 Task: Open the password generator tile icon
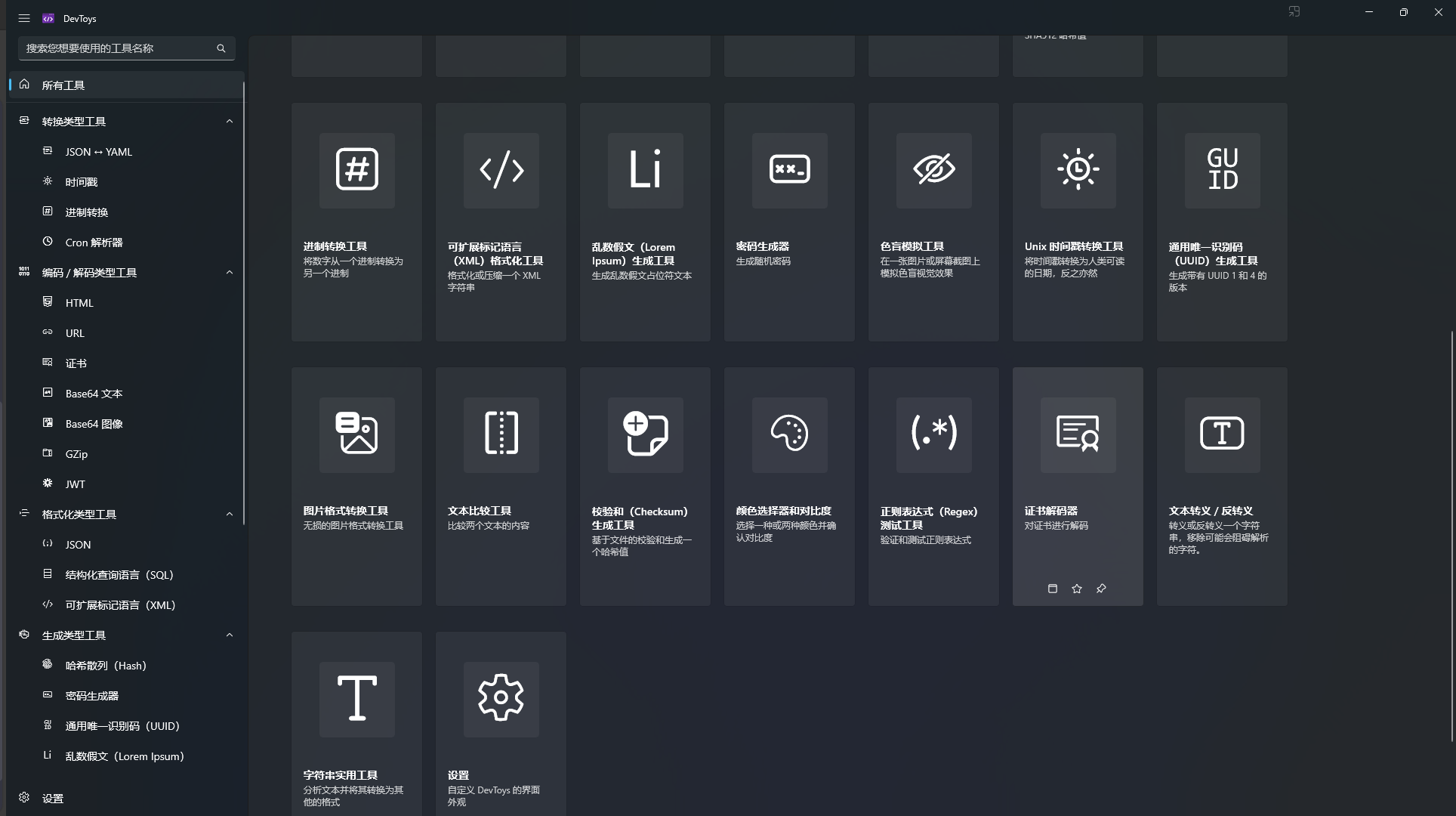[x=789, y=170]
